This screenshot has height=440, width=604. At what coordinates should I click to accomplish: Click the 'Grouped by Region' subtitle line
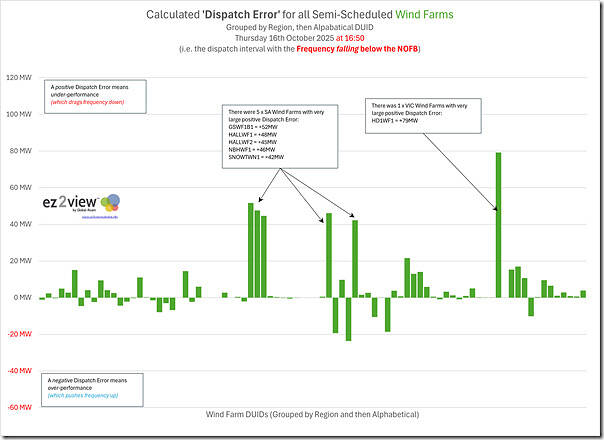pos(301,27)
